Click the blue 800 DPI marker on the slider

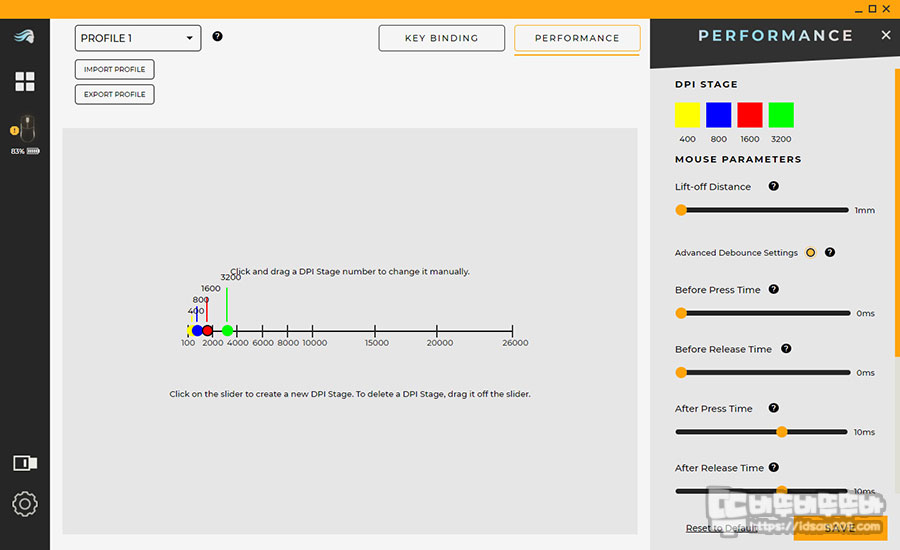tap(197, 331)
